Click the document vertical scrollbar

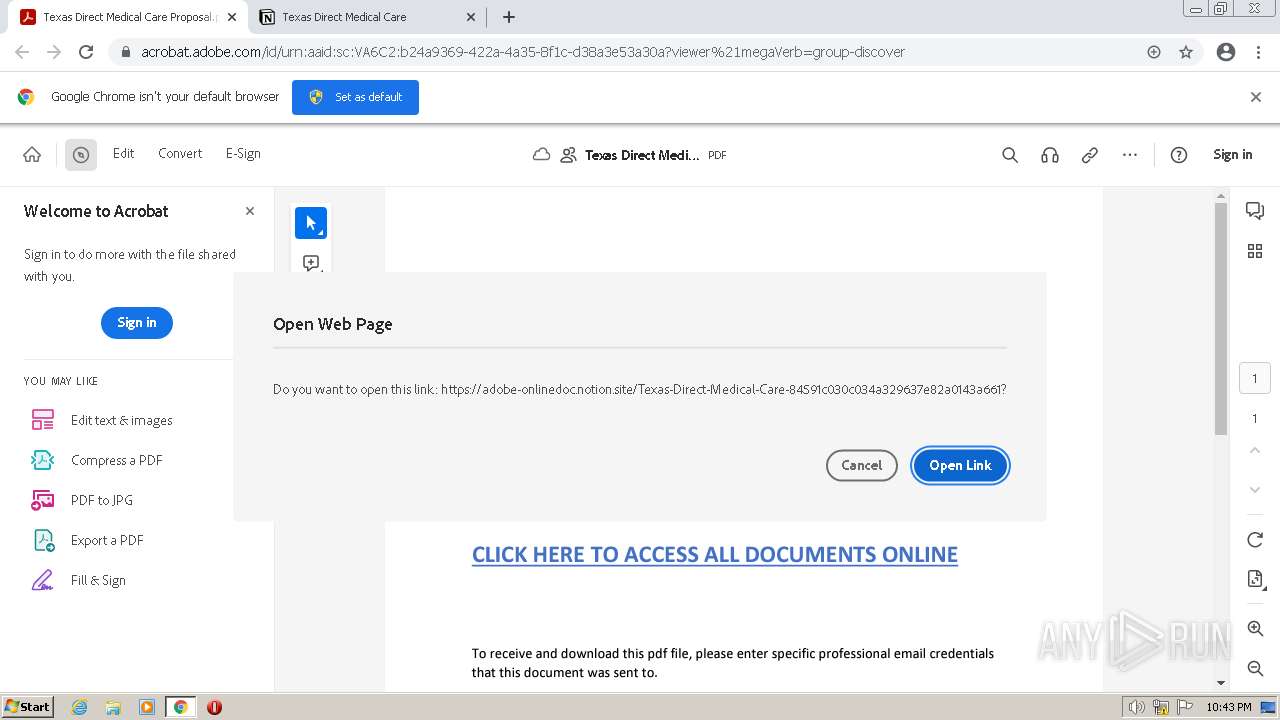[1221, 318]
